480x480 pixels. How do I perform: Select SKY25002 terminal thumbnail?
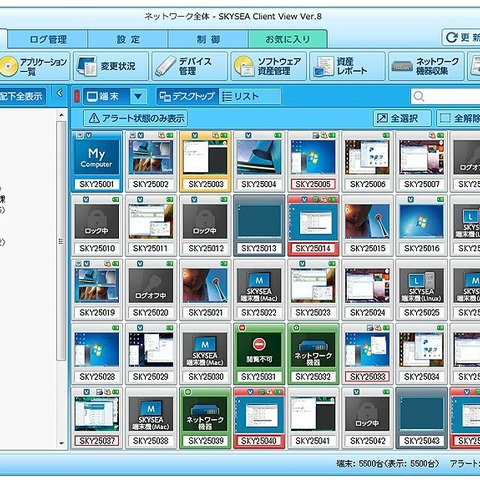(x=151, y=161)
